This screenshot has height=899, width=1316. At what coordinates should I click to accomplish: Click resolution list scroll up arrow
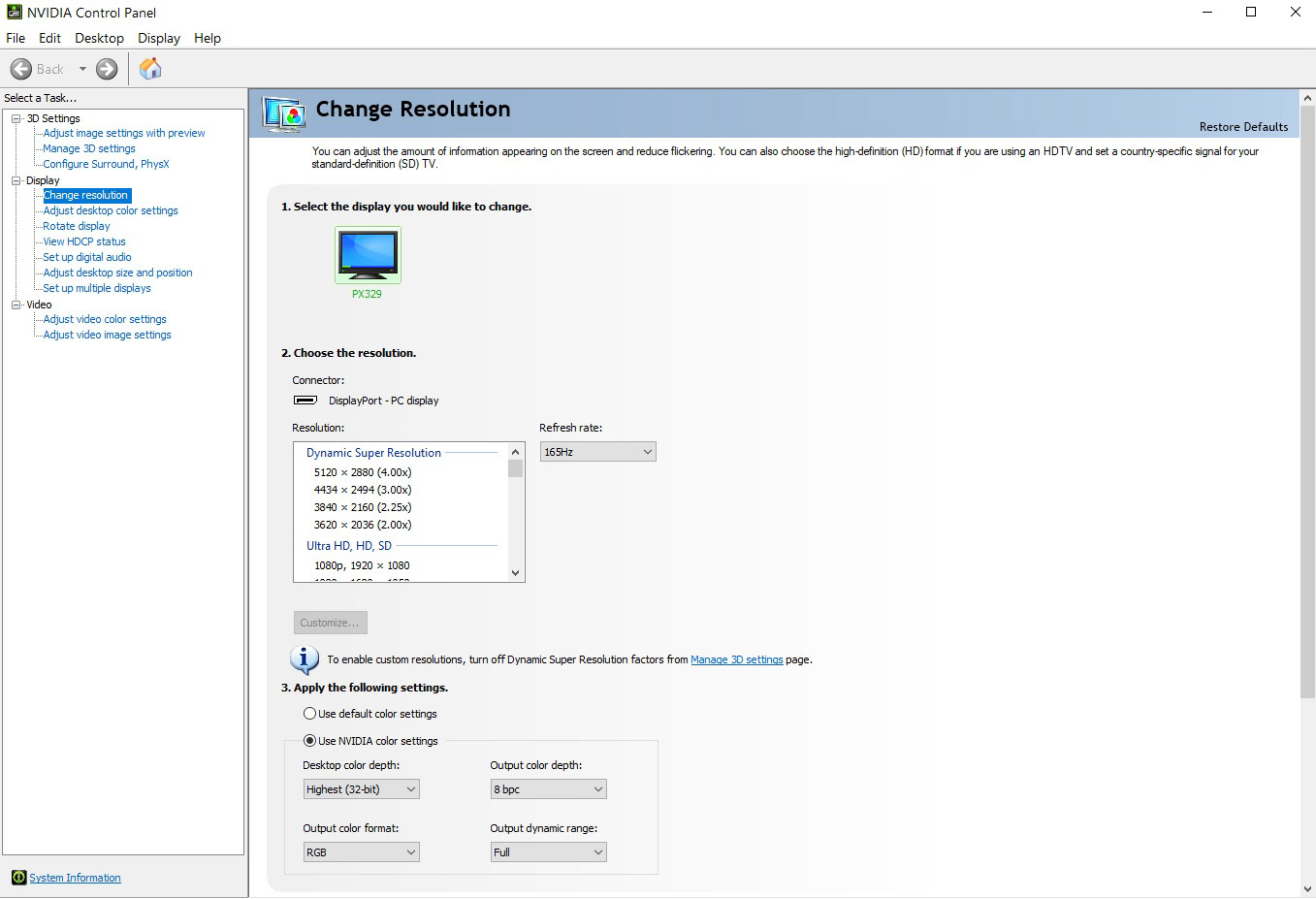(x=516, y=452)
